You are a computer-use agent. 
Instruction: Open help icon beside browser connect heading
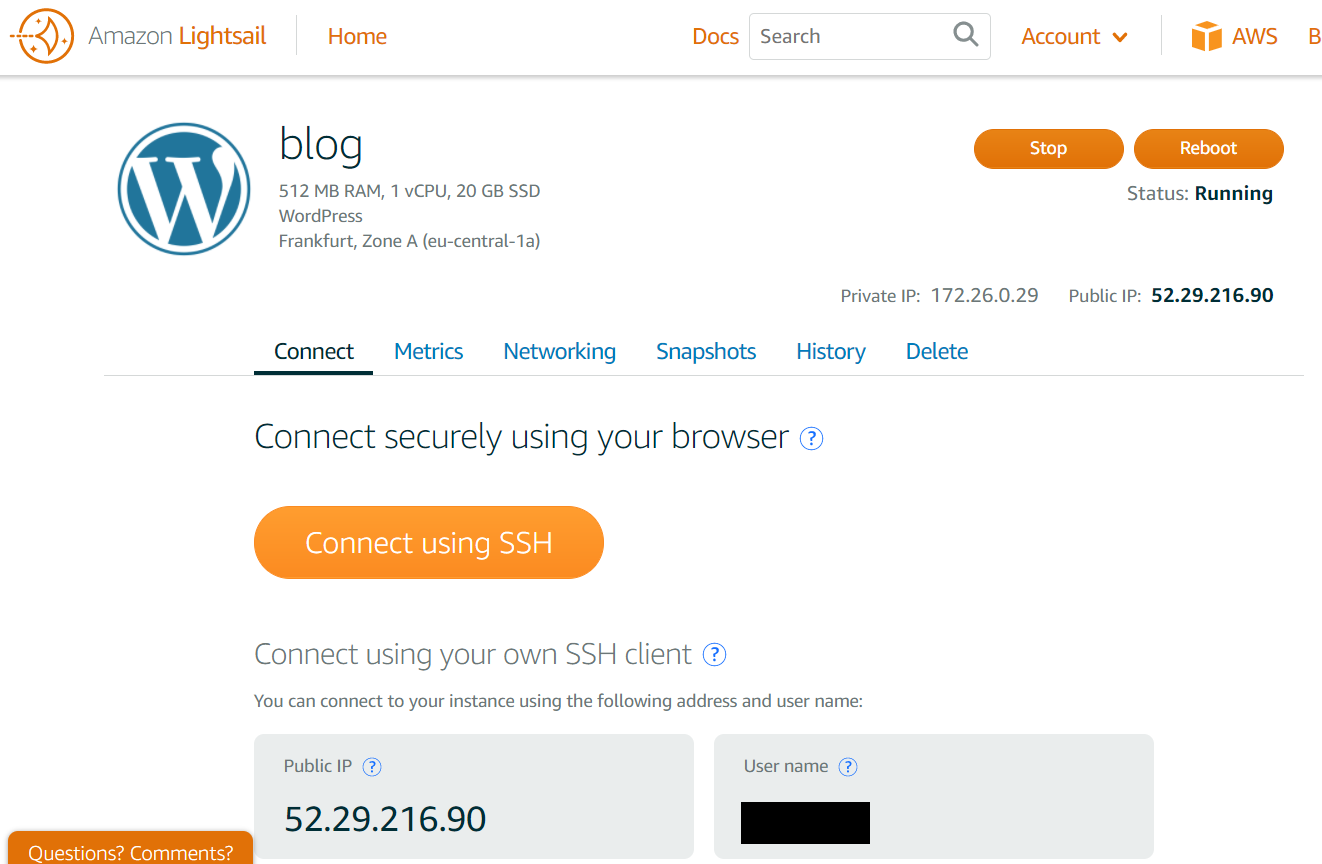812,439
